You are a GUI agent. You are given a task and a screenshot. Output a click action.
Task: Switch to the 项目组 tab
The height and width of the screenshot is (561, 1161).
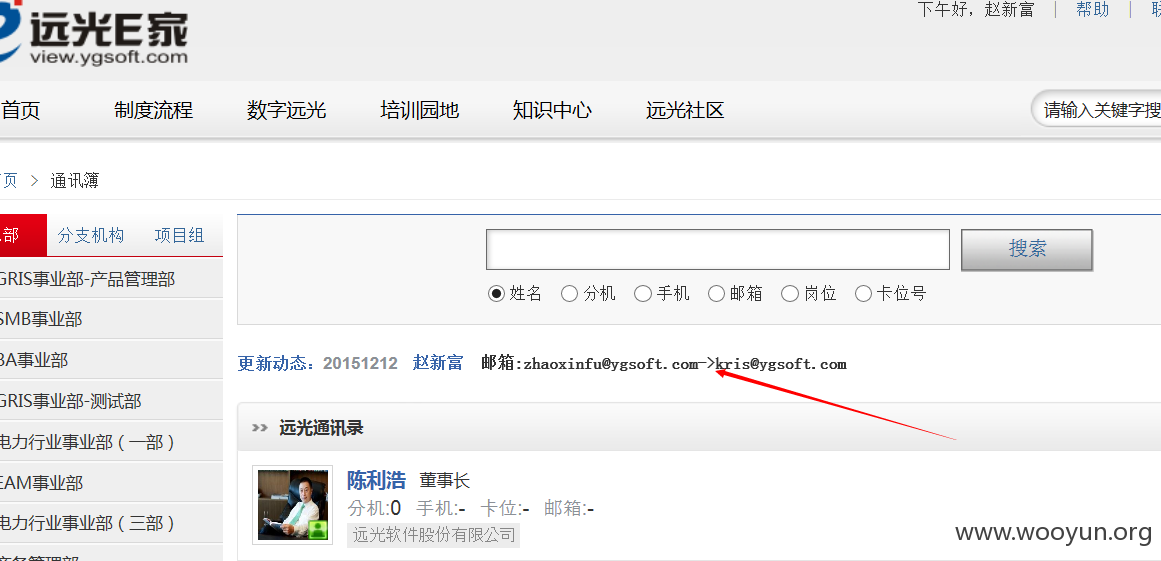tap(179, 235)
